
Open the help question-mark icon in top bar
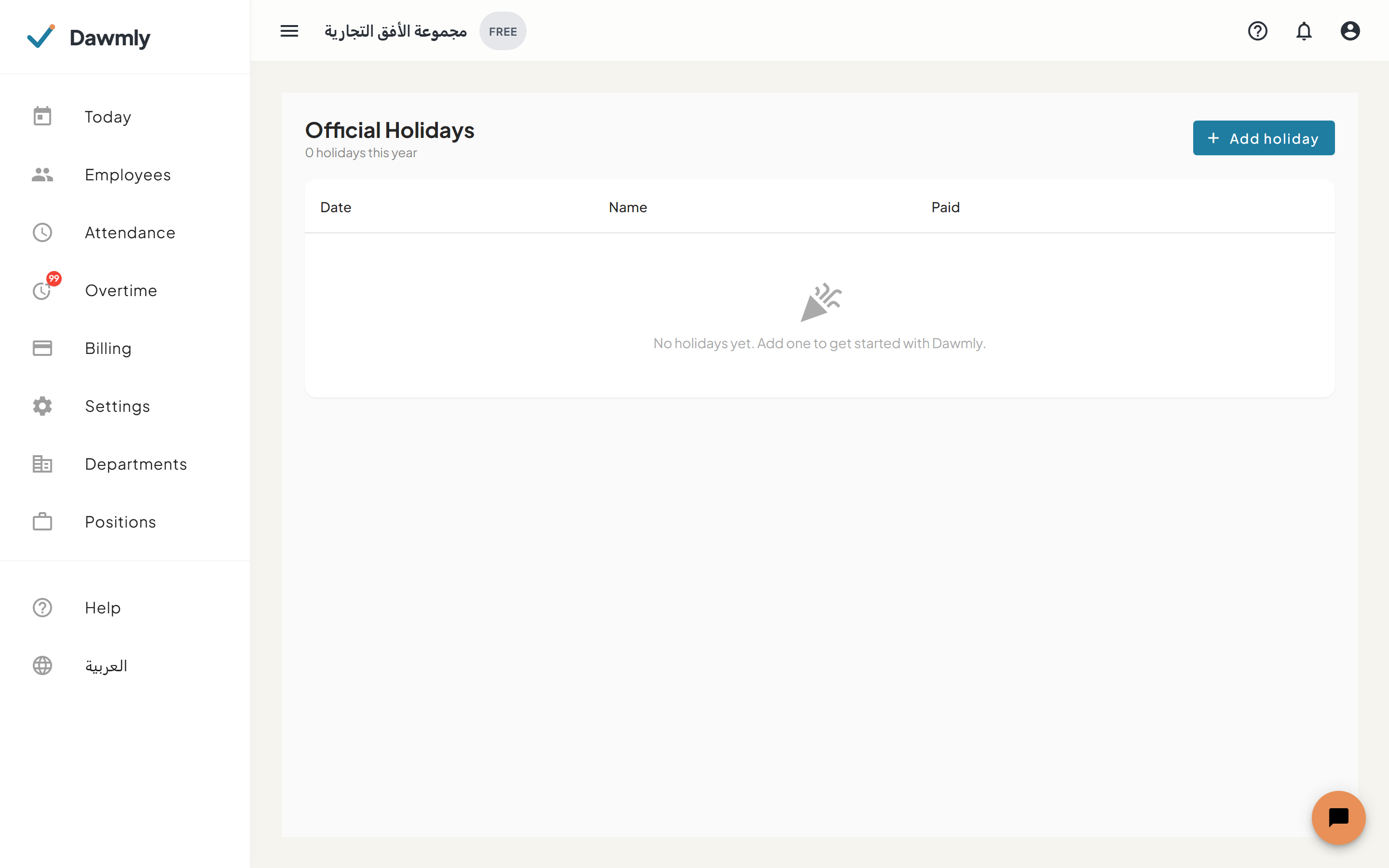[1257, 31]
